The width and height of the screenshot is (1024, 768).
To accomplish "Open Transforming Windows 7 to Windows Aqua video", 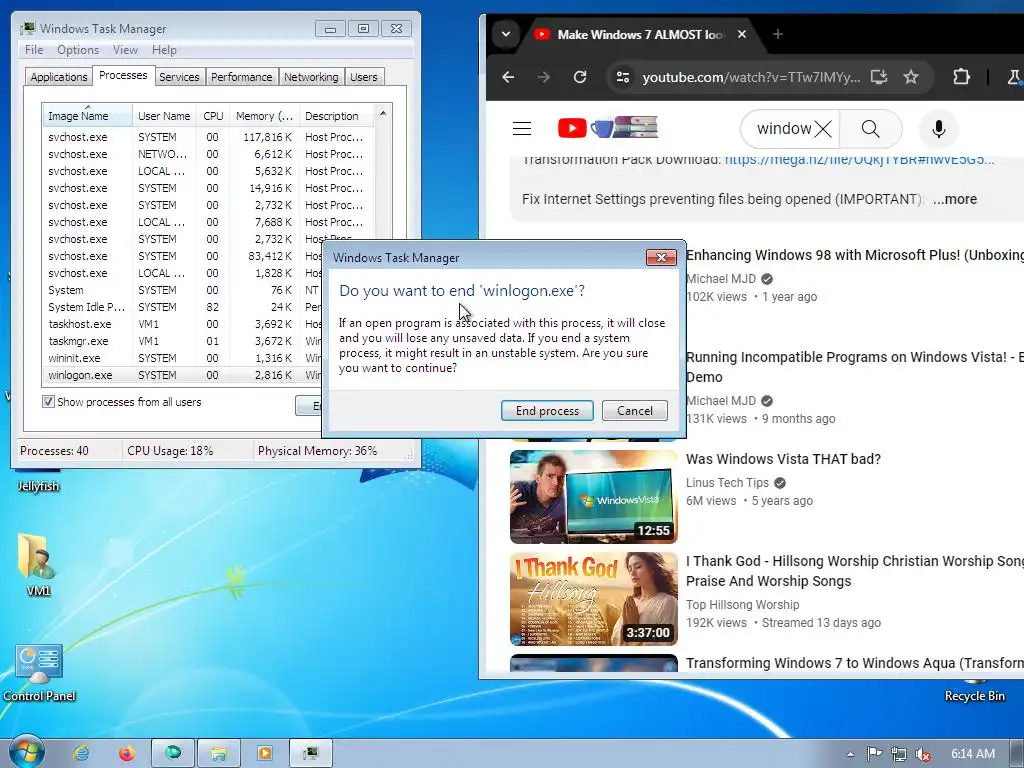I will coord(854,663).
